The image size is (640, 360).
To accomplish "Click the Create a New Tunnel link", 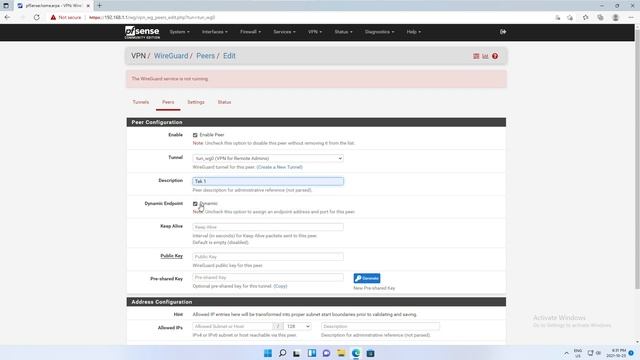I will (x=280, y=167).
